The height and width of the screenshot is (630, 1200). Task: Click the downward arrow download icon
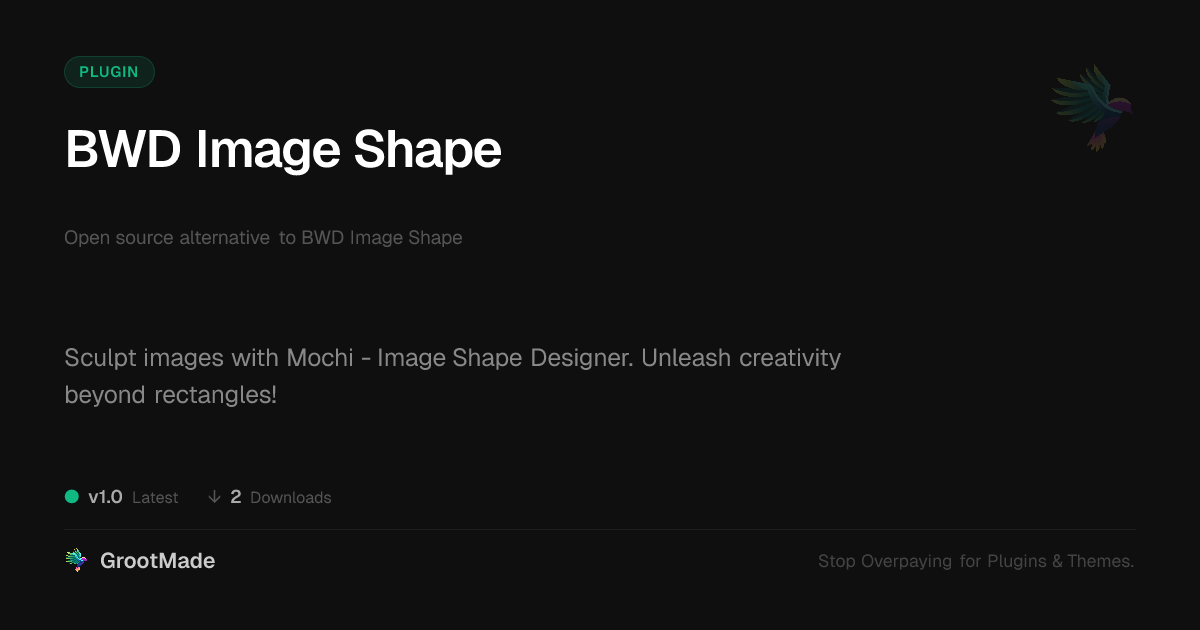click(214, 497)
